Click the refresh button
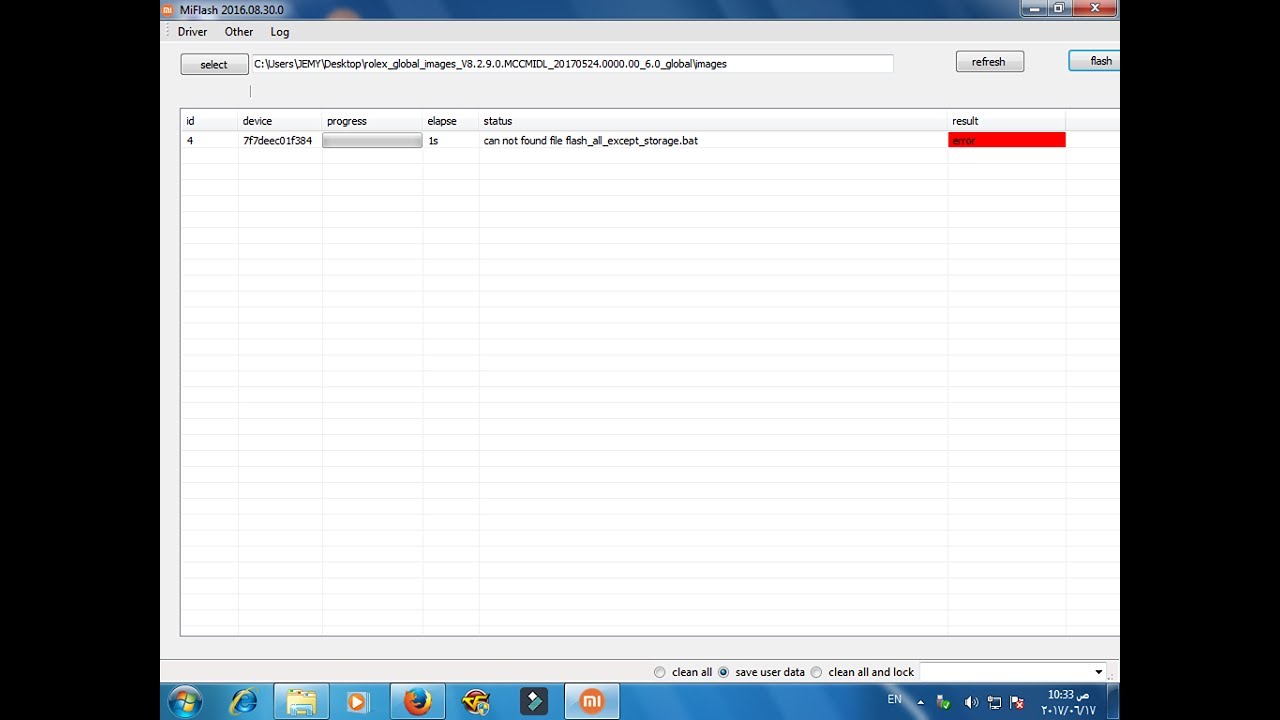 pyautogui.click(x=989, y=62)
